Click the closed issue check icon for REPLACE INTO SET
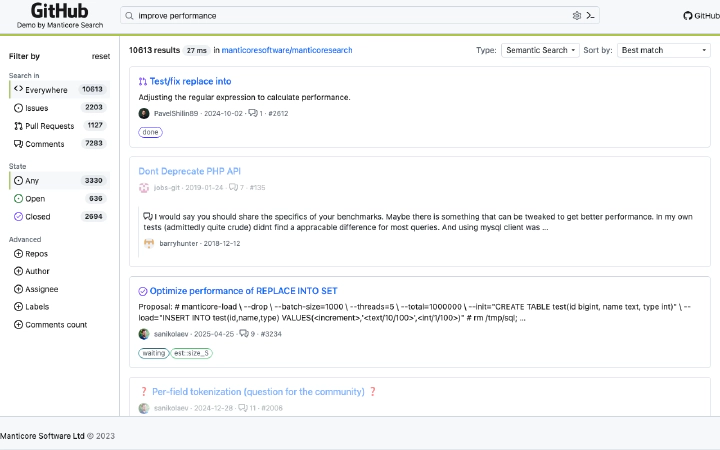 (143, 291)
